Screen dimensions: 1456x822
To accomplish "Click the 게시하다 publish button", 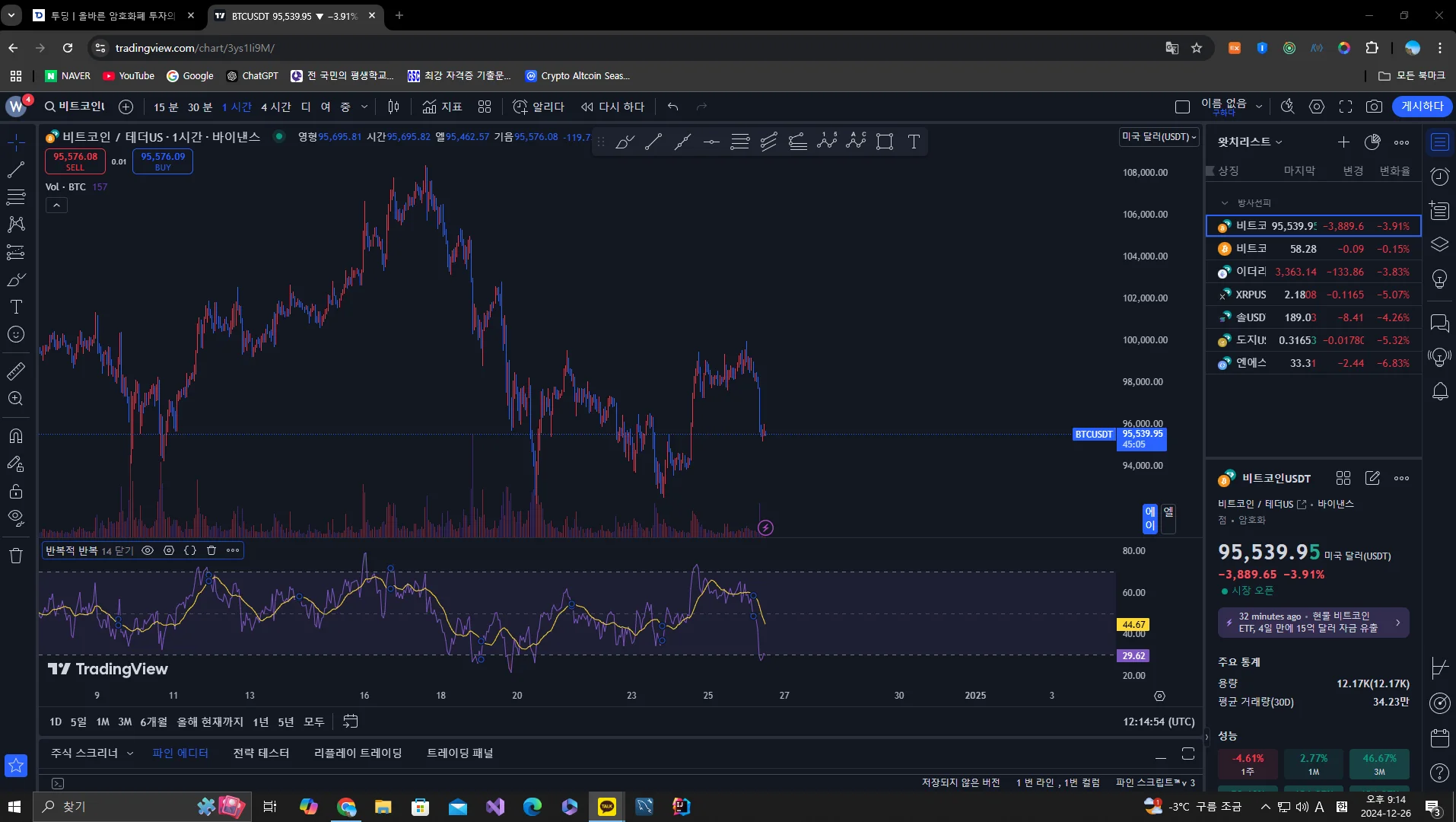I will pyautogui.click(x=1423, y=107).
